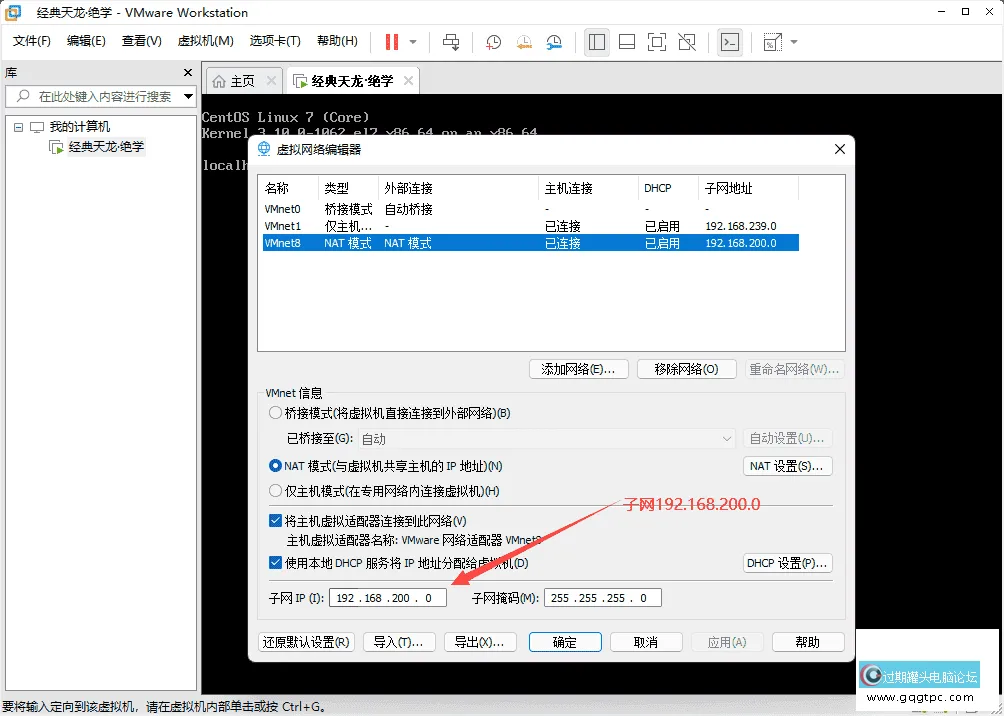Click the NAT 设置(S)... button

[788, 466]
